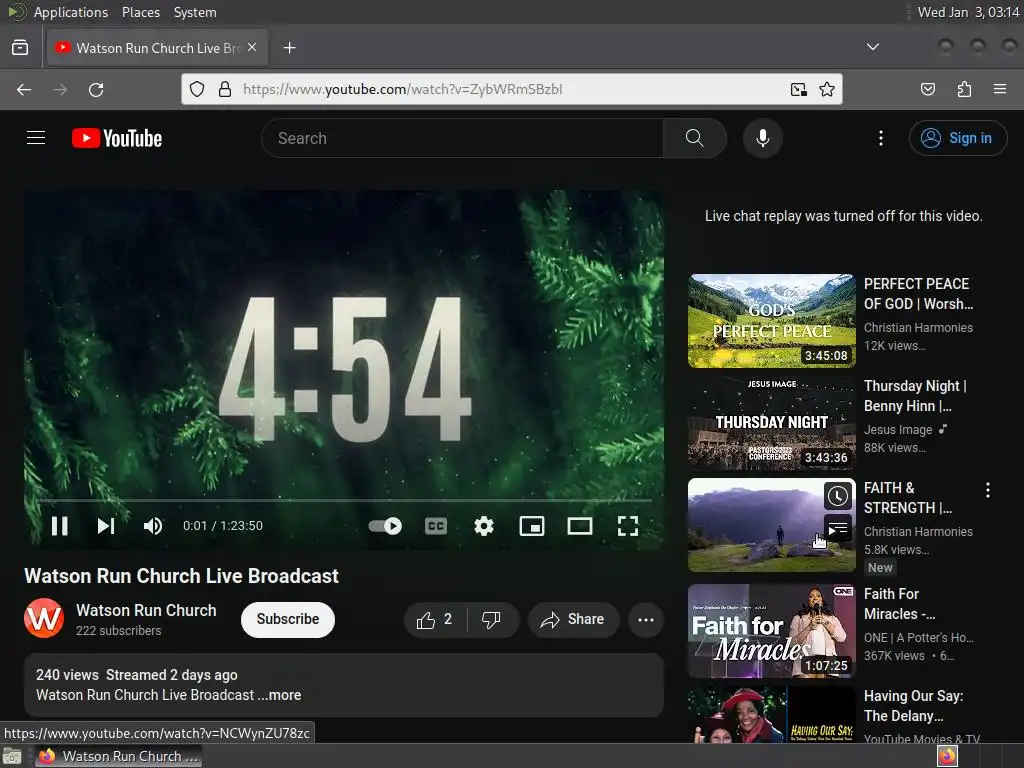The height and width of the screenshot is (768, 1024).
Task: Focus the YouTube search field
Action: click(462, 138)
